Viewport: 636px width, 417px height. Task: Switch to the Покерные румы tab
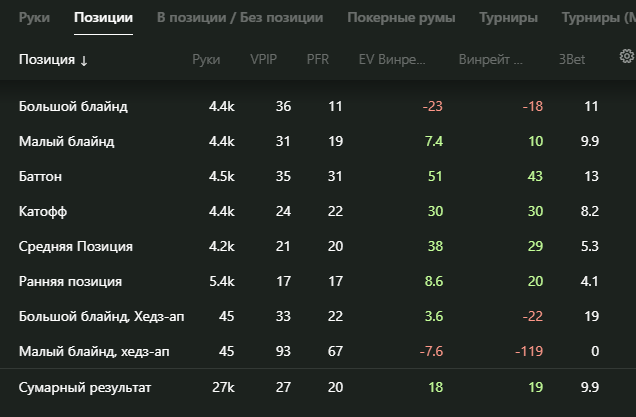click(x=401, y=18)
